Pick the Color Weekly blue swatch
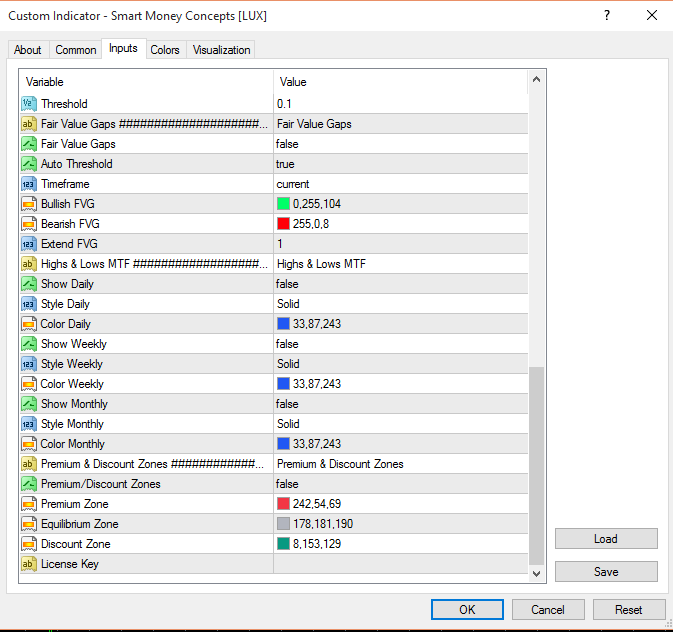673x632 pixels. pos(283,384)
